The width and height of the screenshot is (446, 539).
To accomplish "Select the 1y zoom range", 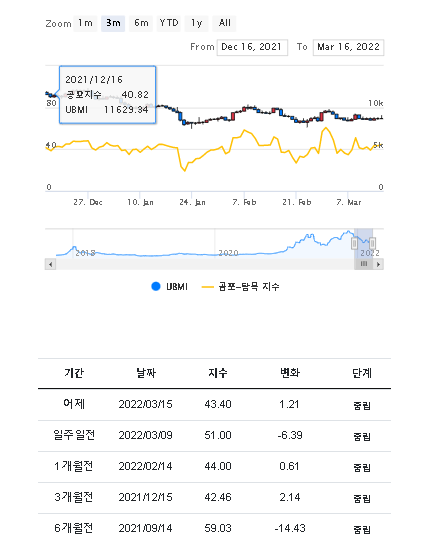I will [x=196, y=23].
